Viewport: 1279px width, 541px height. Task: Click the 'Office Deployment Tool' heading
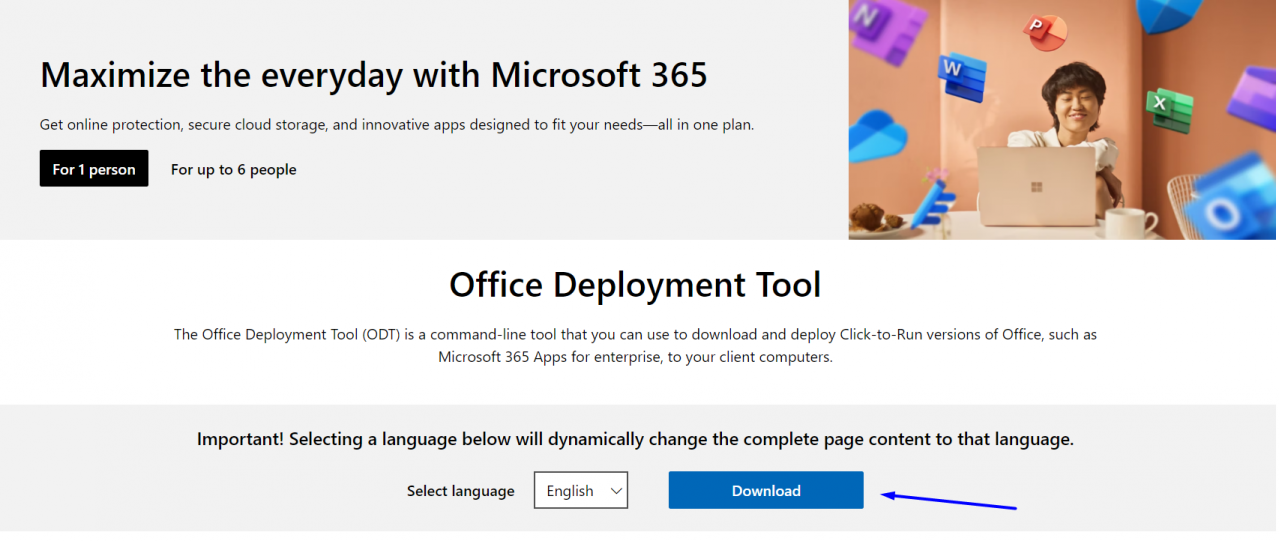pos(635,285)
